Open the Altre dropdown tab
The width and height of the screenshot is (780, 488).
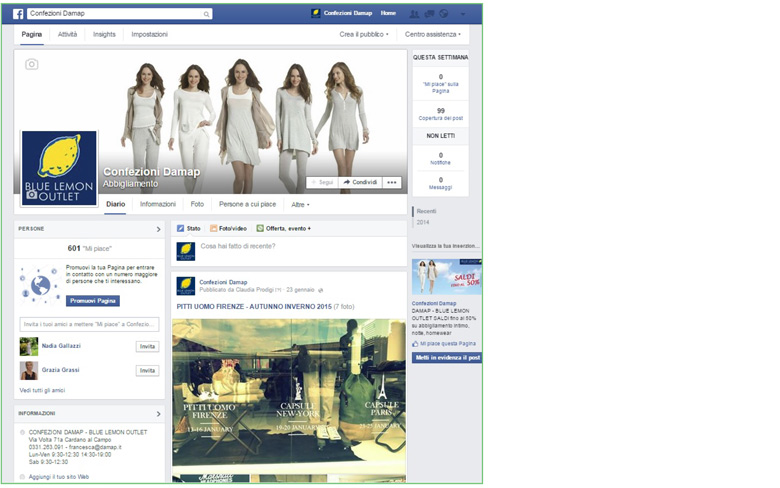coord(300,205)
